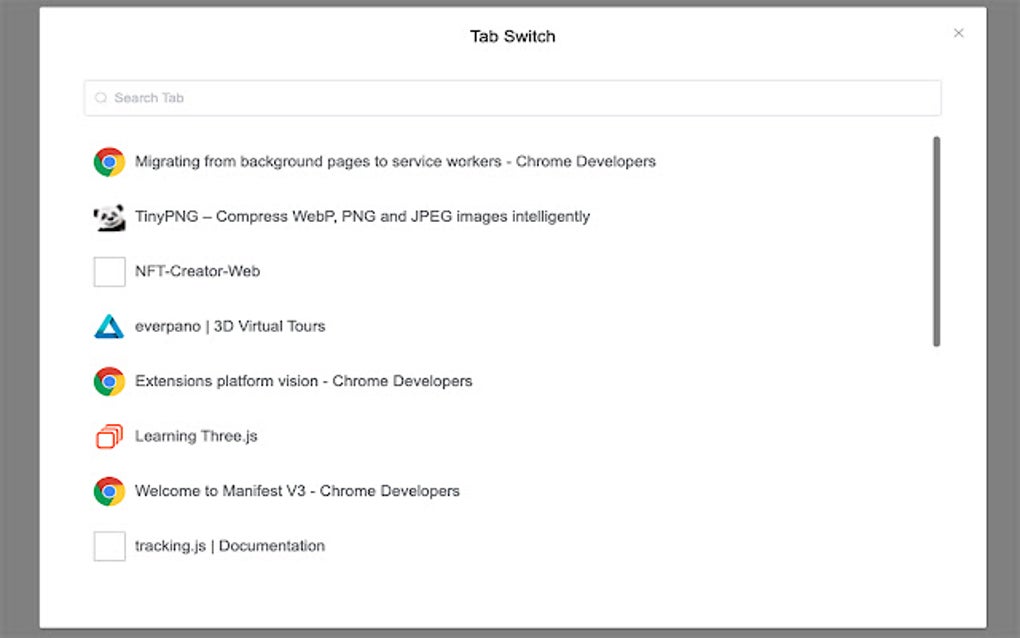This screenshot has width=1020, height=638.
Task: Select the everpano 3D Virtual Tours tab
Action: pyautogui.click(x=230, y=327)
